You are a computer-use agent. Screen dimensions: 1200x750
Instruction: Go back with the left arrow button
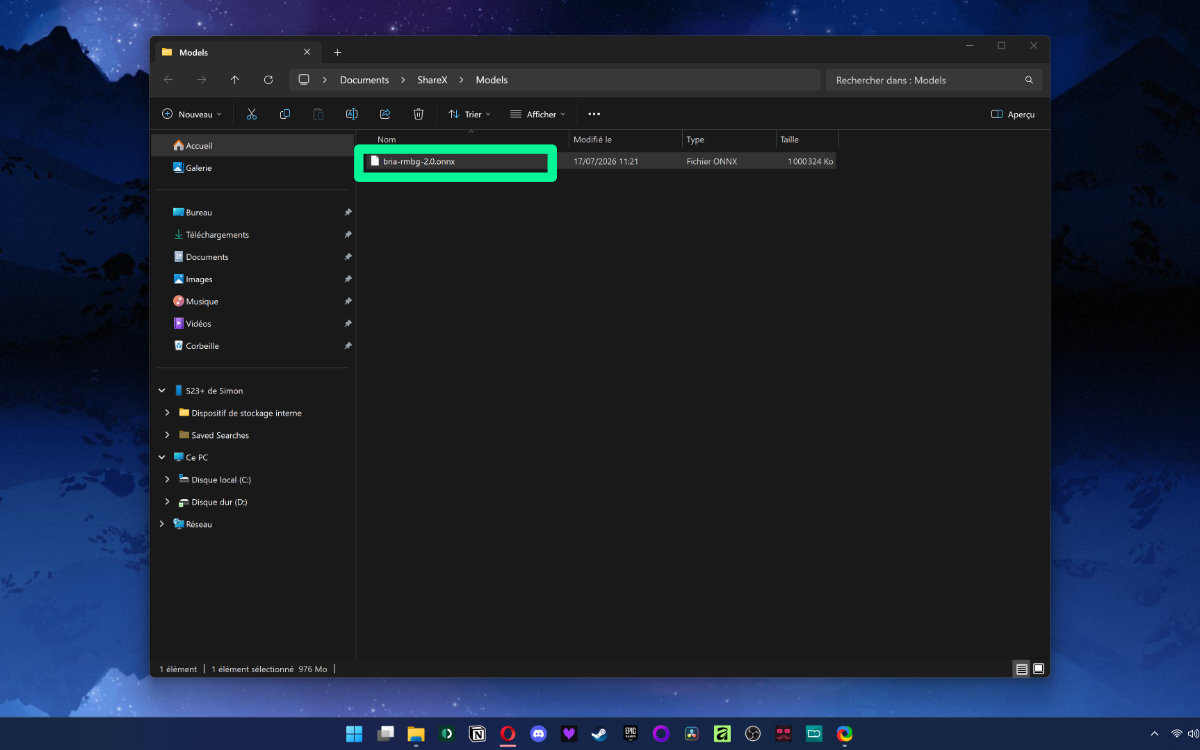click(x=168, y=80)
